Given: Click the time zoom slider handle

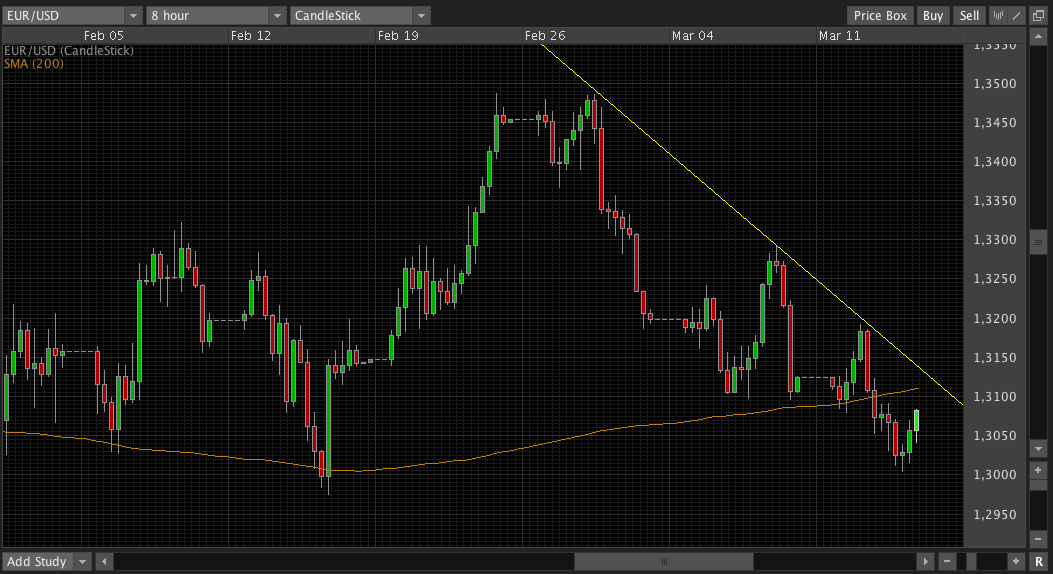Looking at the screenshot, I should pos(971,561).
